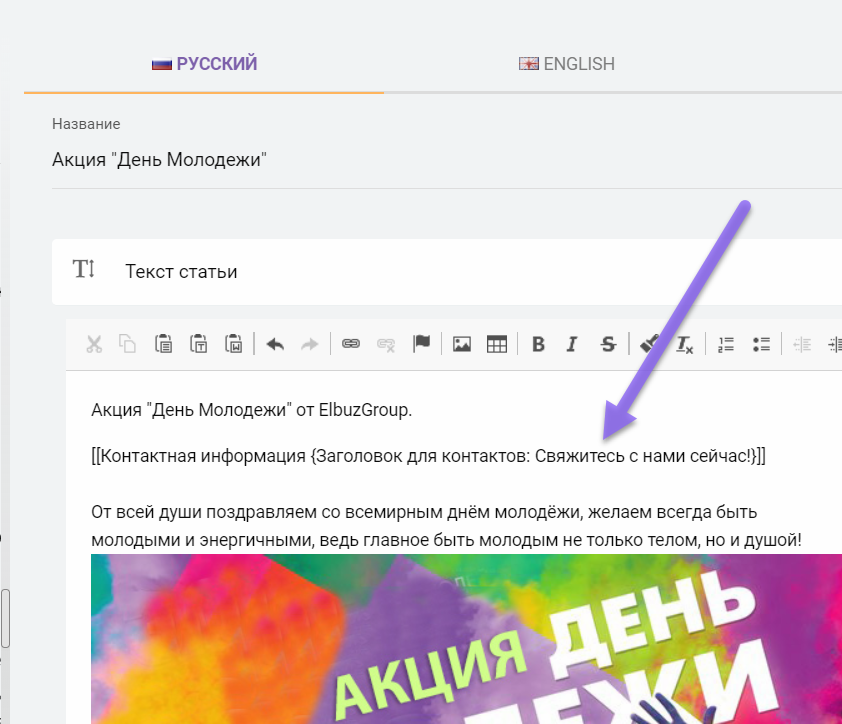Undo the last edit

[275, 345]
